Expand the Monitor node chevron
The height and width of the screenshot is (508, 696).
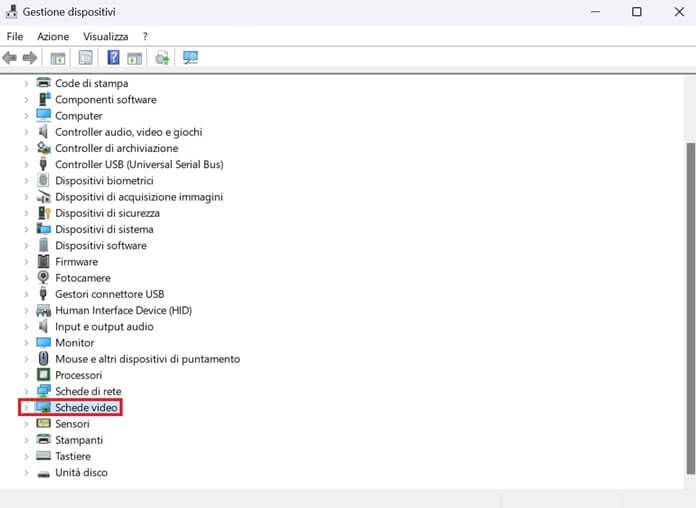(x=26, y=342)
